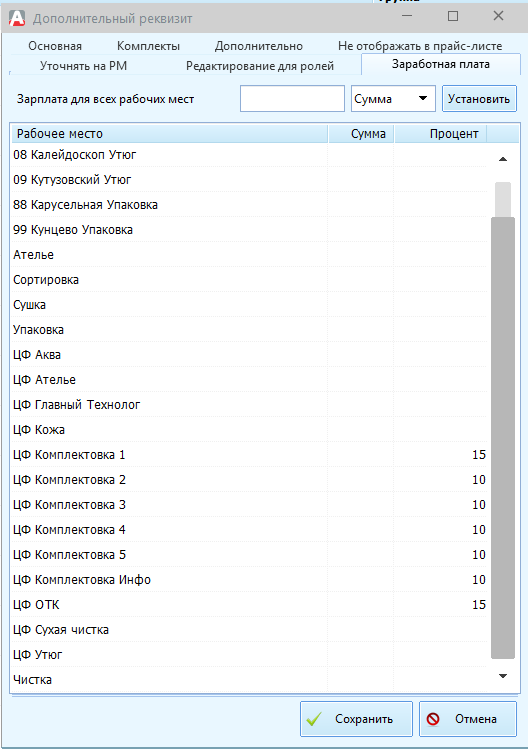Maximize the Дополнительный реквизит window
Viewport: 528px width, 749px height.
(x=453, y=16)
